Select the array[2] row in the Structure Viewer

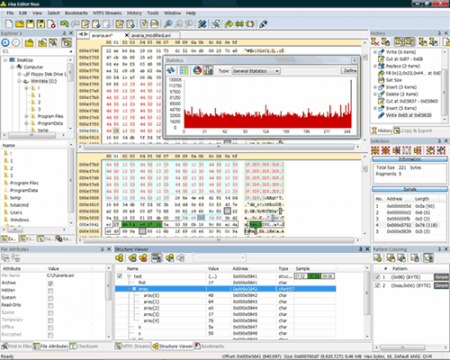[225, 308]
